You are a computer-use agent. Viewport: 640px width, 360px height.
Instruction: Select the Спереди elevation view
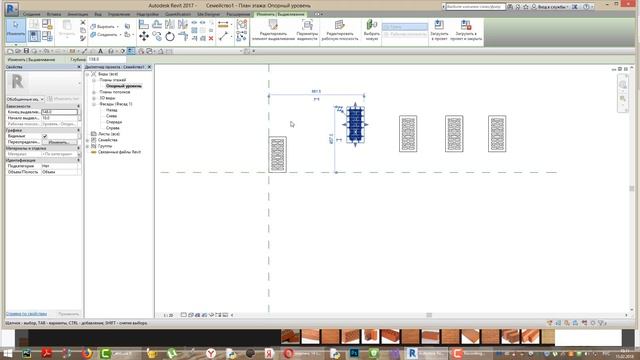pyautogui.click(x=114, y=122)
